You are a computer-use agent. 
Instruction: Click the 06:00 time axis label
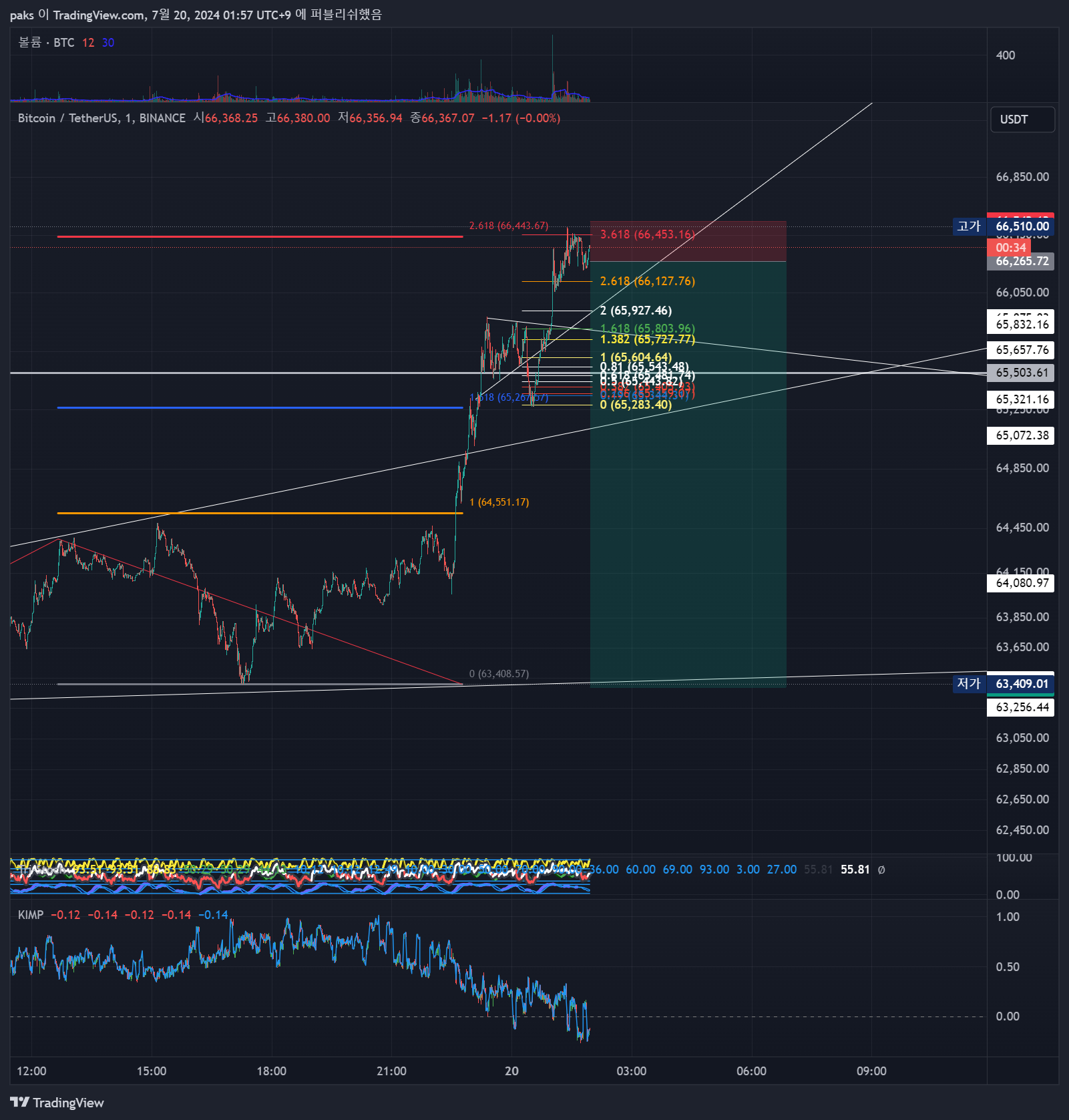752,1071
